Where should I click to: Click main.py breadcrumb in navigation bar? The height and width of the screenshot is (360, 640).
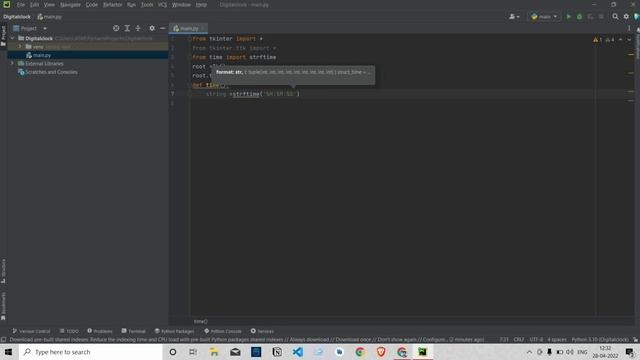coord(49,17)
